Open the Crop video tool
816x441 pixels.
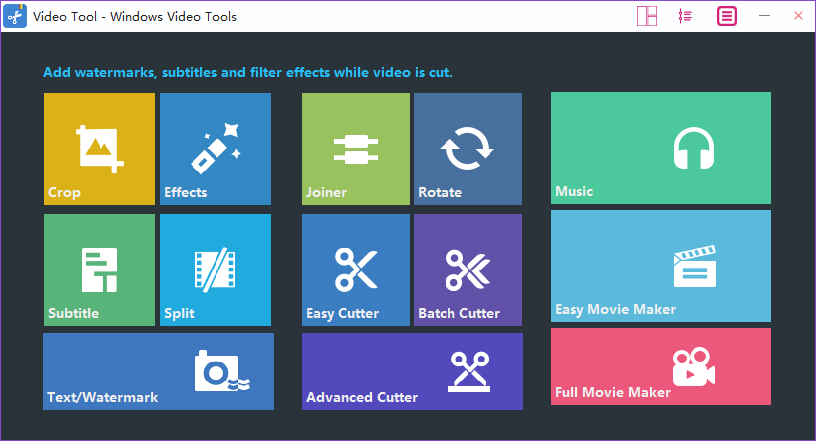point(99,148)
